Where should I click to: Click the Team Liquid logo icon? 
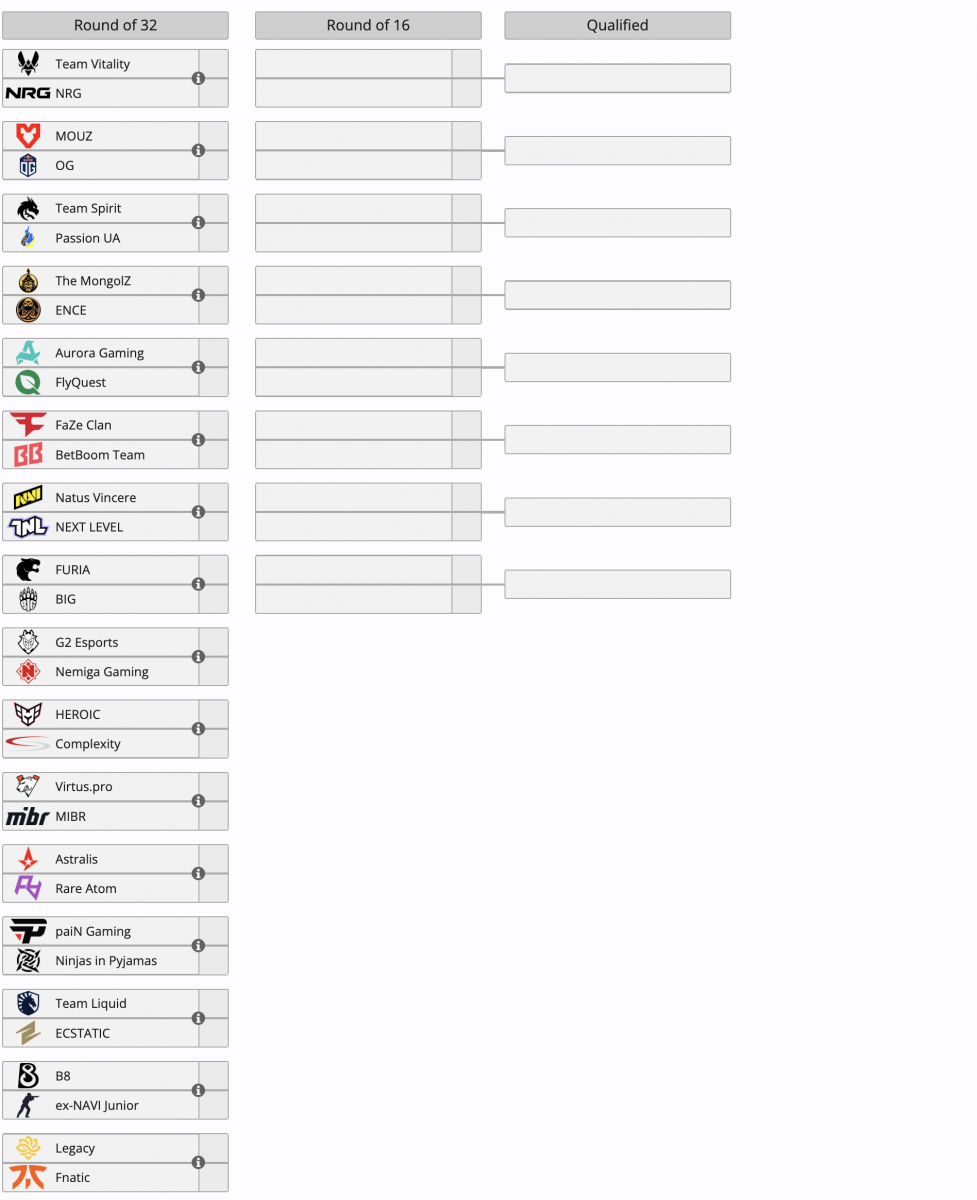(x=28, y=1003)
